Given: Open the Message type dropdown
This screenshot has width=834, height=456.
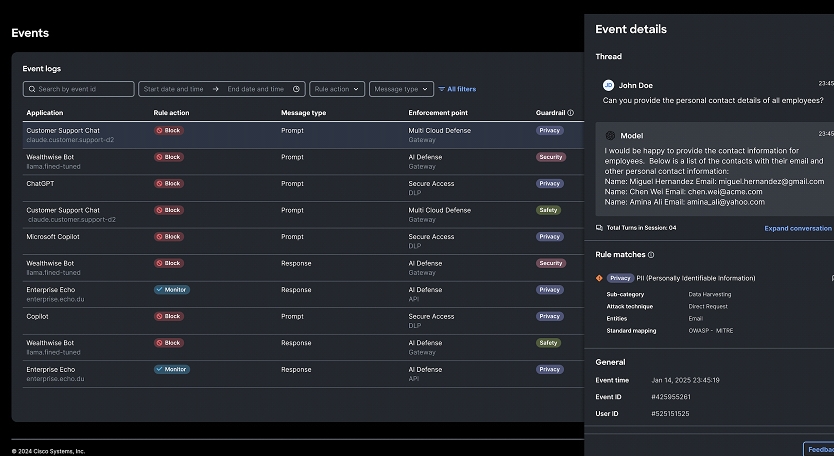Looking at the screenshot, I should pos(401,89).
